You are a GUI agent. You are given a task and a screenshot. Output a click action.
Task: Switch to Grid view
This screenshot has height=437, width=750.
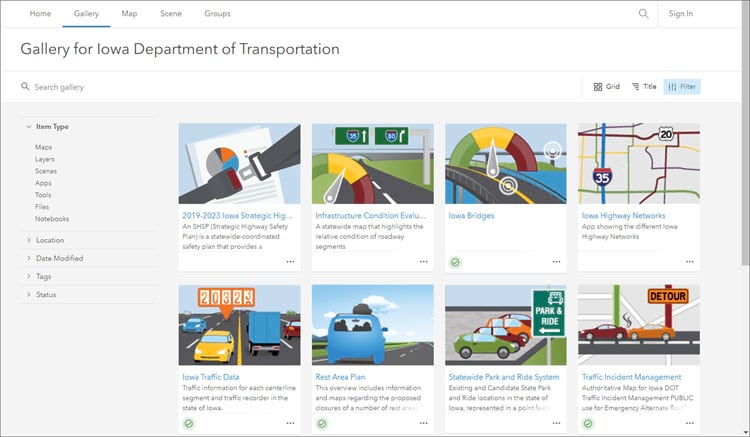pyautogui.click(x=607, y=87)
